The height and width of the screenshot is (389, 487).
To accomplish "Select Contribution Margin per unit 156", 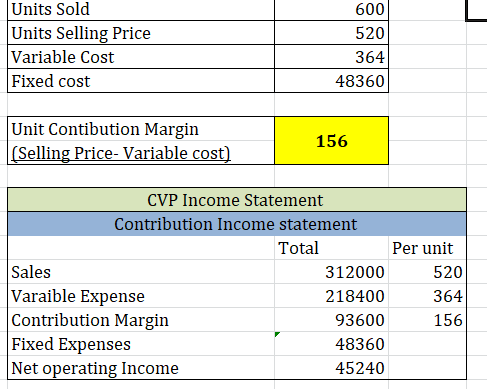I will (448, 320).
